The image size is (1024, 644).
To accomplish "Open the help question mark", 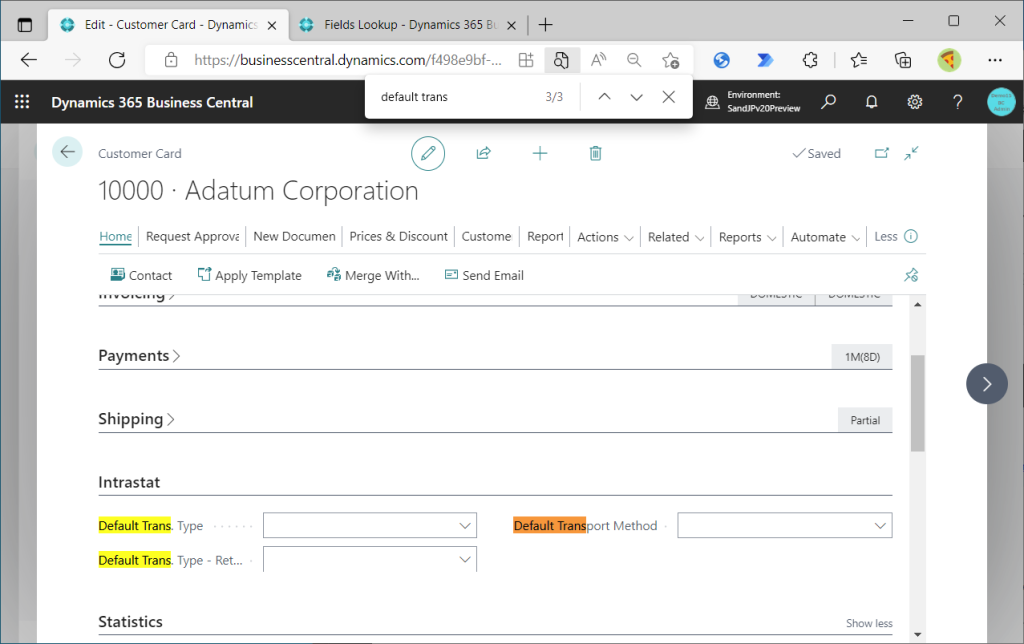I will [957, 102].
